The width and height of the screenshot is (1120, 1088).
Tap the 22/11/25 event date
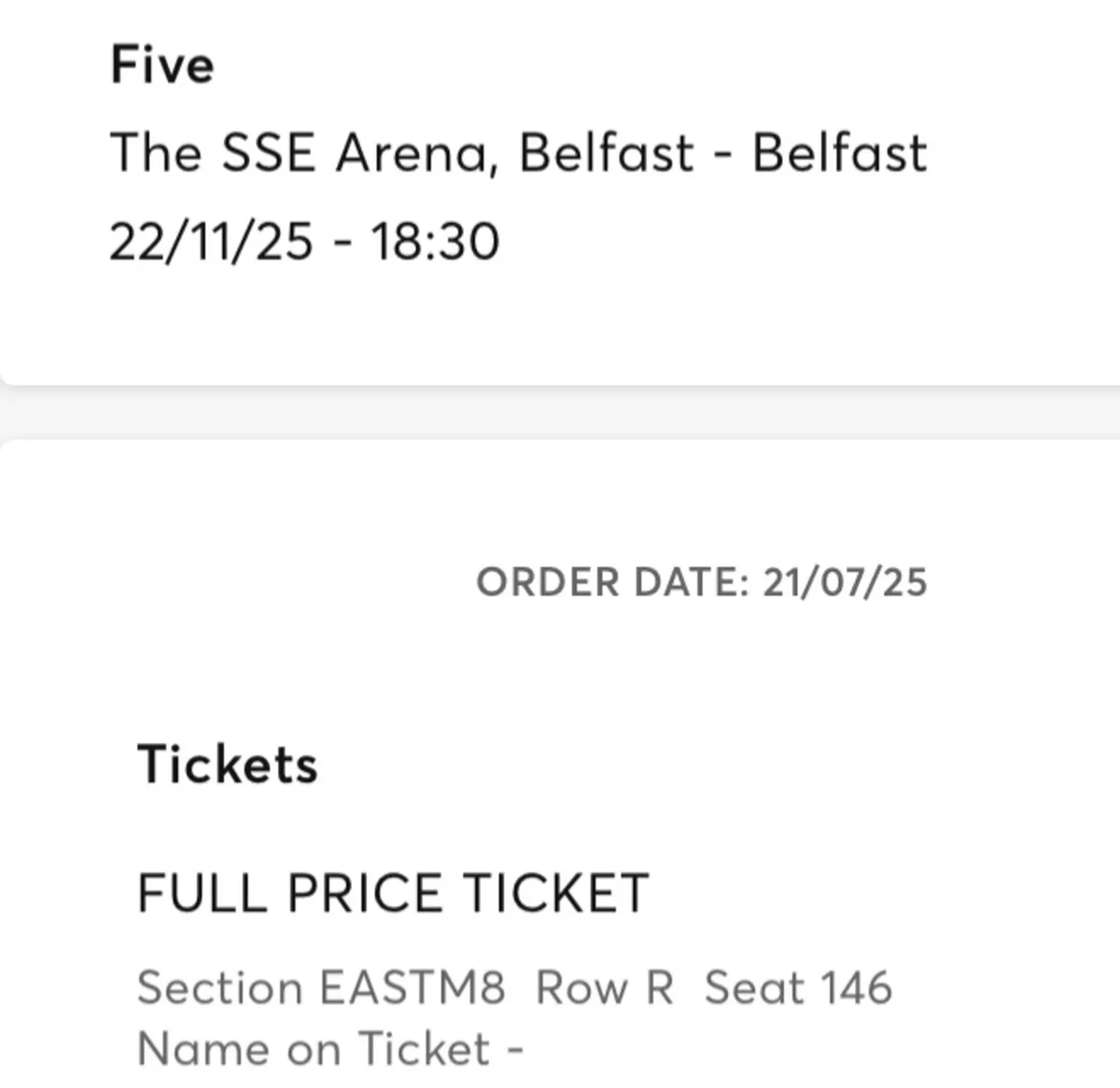pyautogui.click(x=211, y=241)
